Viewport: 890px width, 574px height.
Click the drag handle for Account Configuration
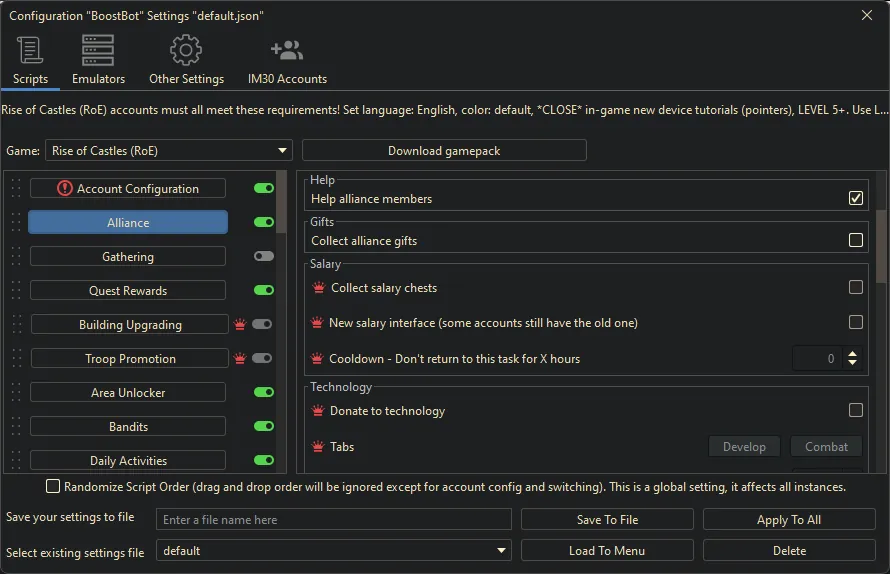16,188
